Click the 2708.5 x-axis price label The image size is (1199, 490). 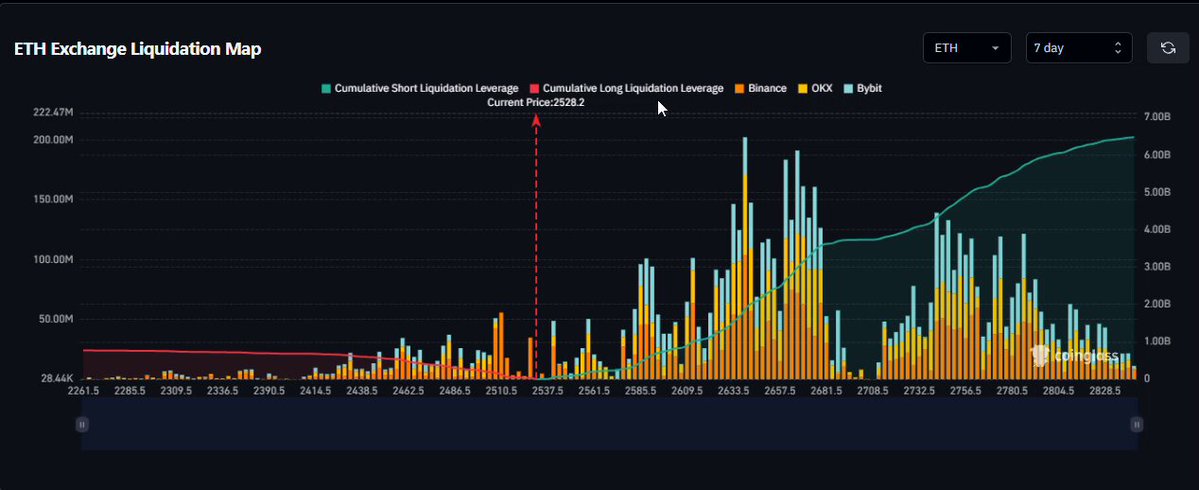872,391
